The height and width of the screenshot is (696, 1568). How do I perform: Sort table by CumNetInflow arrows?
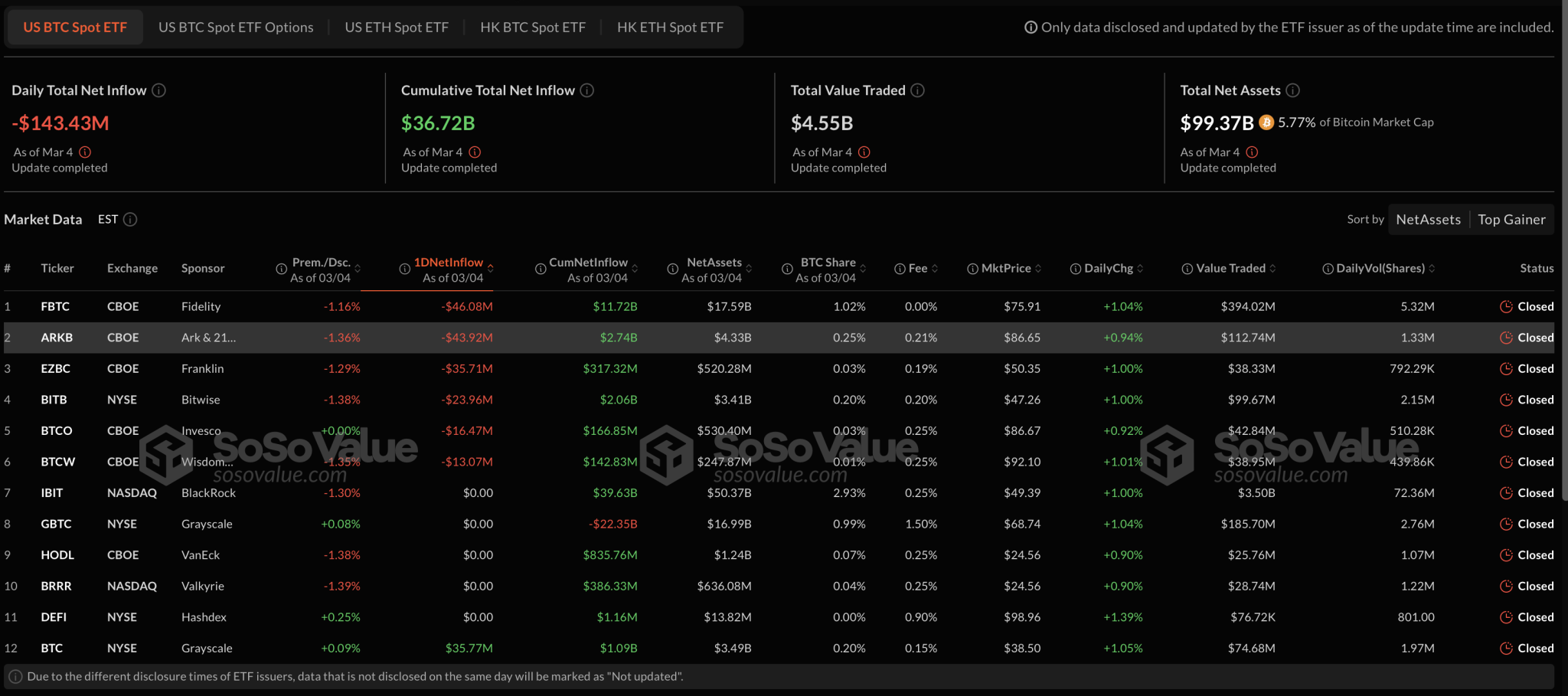click(635, 269)
